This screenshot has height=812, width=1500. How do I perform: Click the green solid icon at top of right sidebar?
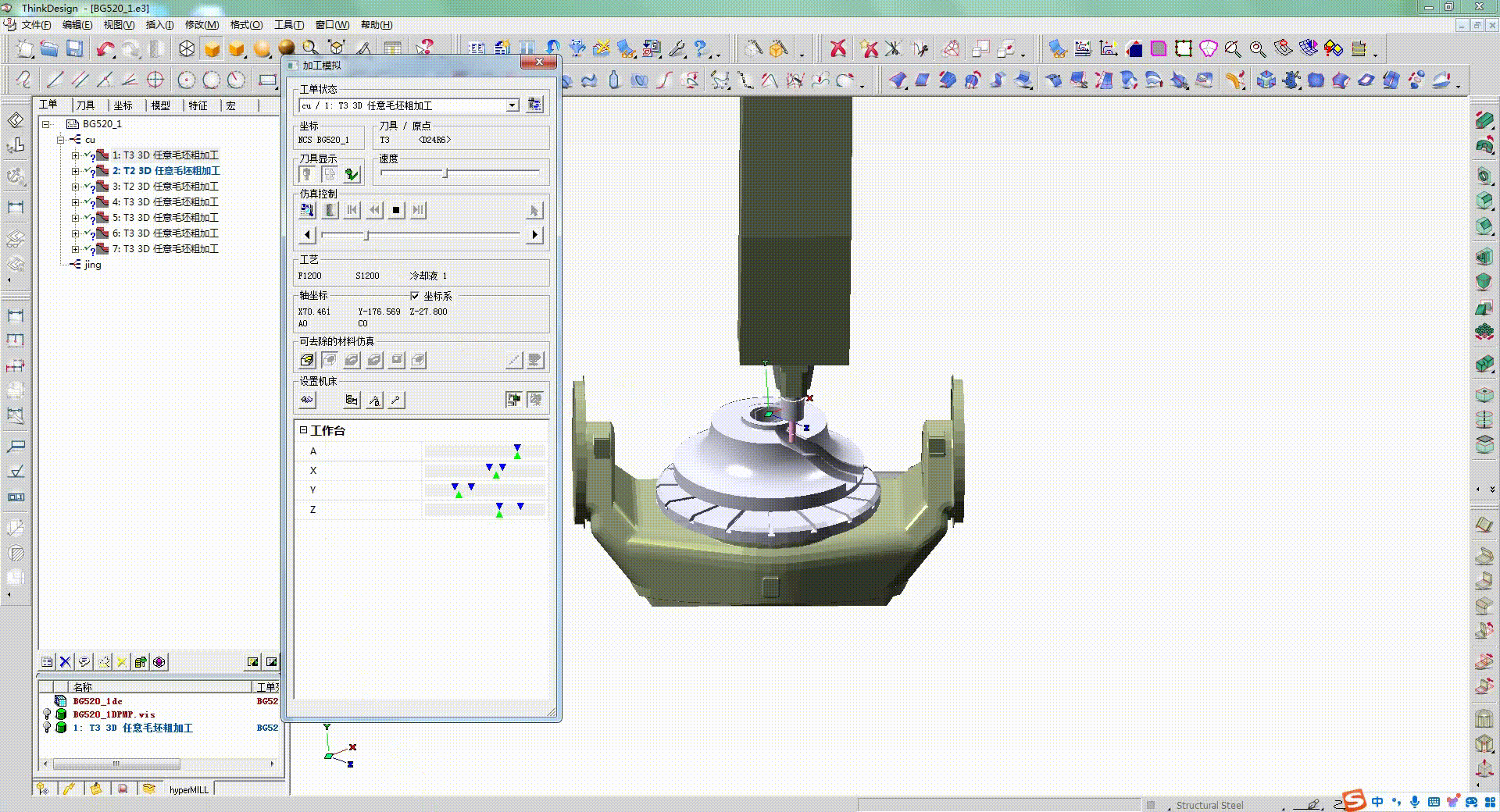coord(1484,120)
